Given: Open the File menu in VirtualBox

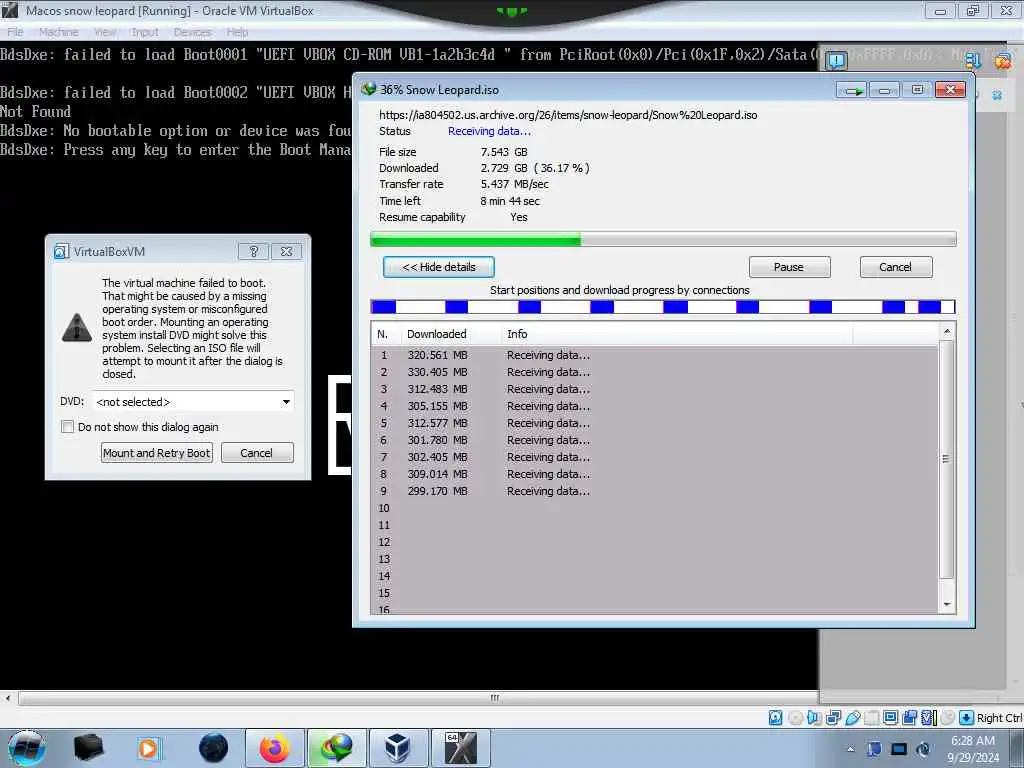Looking at the screenshot, I should 15,32.
